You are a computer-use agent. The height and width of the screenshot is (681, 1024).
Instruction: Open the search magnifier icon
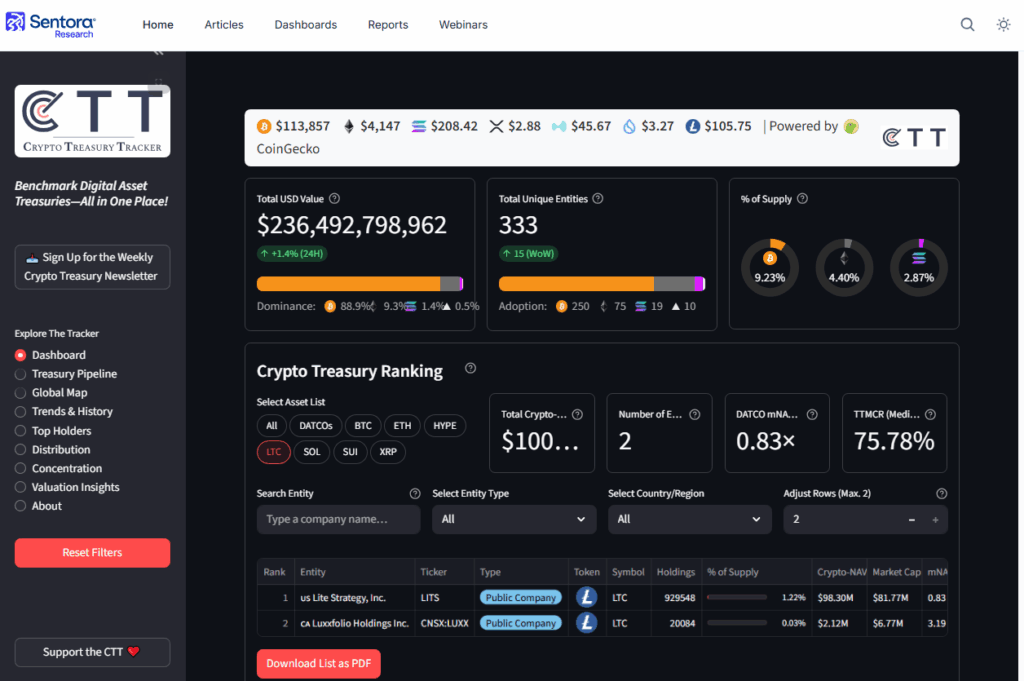(x=967, y=25)
